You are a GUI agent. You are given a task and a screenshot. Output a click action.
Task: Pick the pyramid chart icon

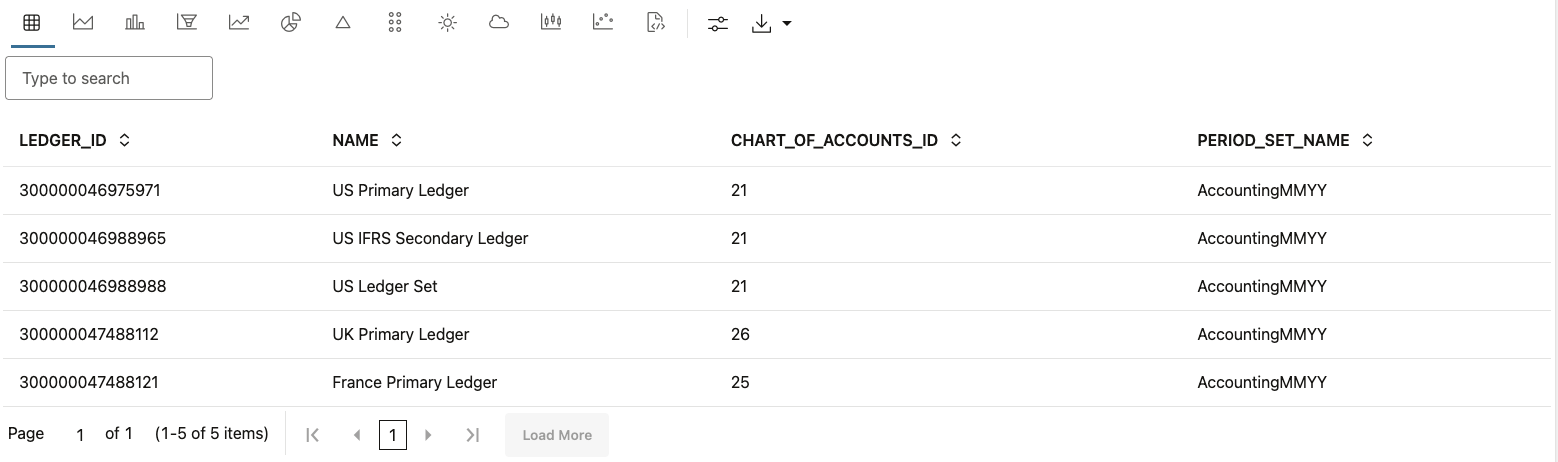click(343, 23)
